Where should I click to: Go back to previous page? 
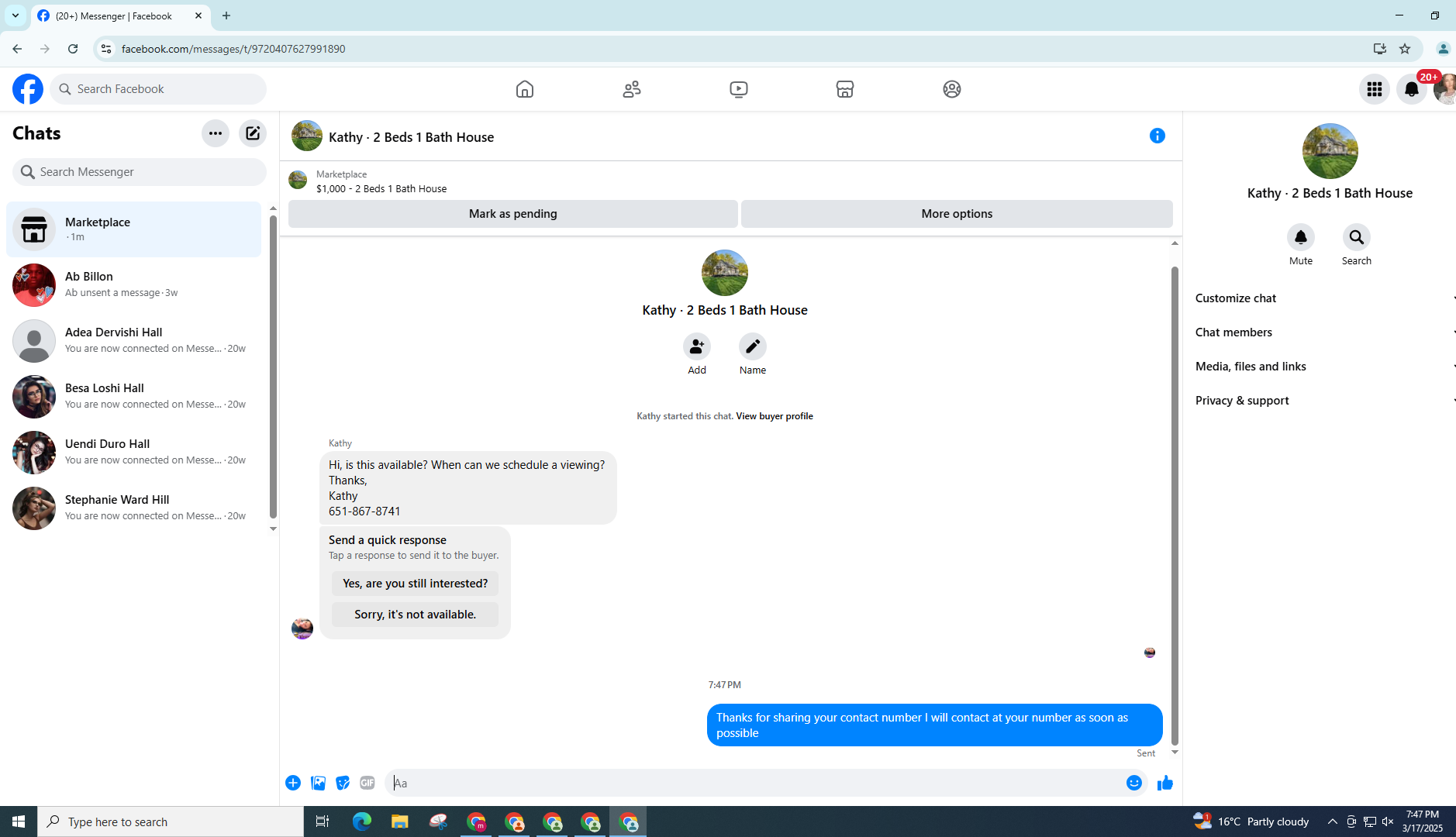(x=17, y=49)
